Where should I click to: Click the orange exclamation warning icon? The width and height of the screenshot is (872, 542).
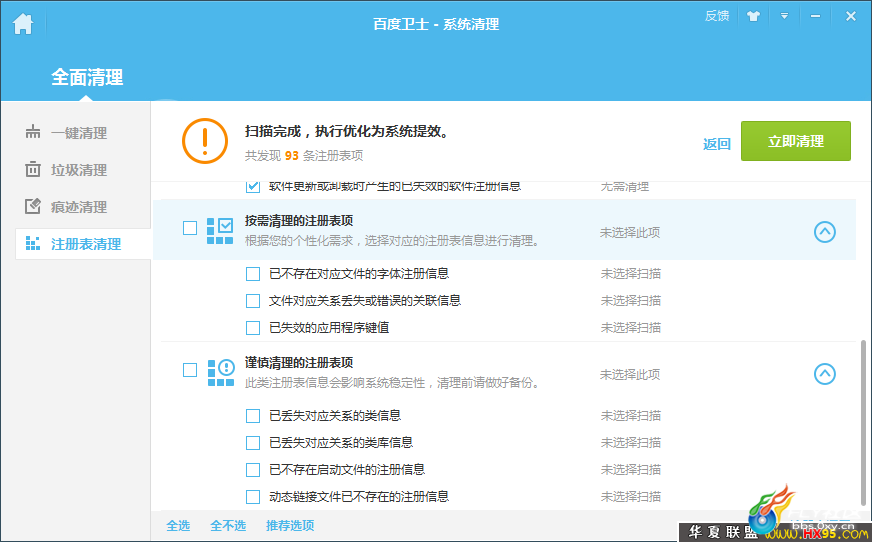point(205,141)
